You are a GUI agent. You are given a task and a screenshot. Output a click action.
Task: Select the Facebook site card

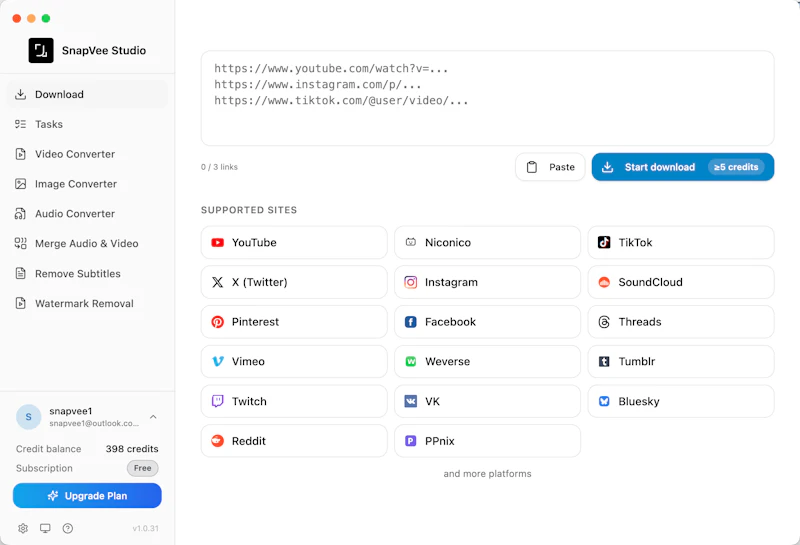pos(487,322)
